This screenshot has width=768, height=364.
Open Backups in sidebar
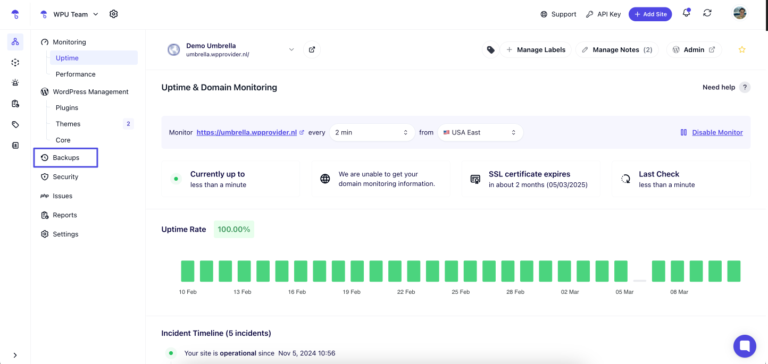point(66,158)
